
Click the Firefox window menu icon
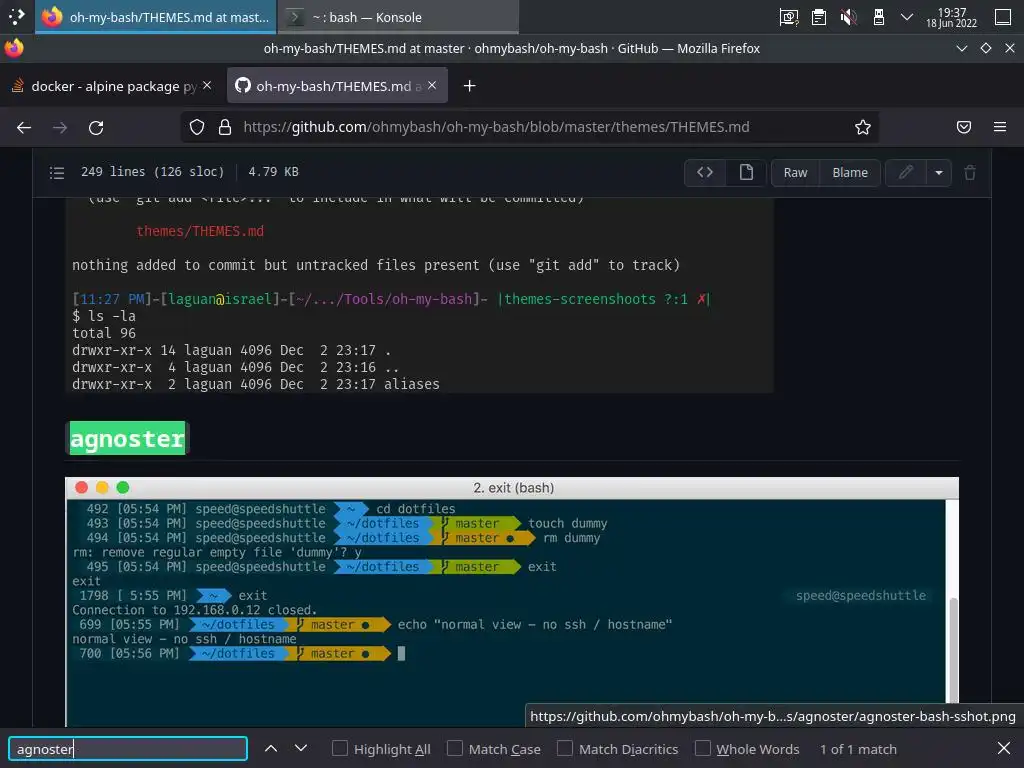point(14,48)
